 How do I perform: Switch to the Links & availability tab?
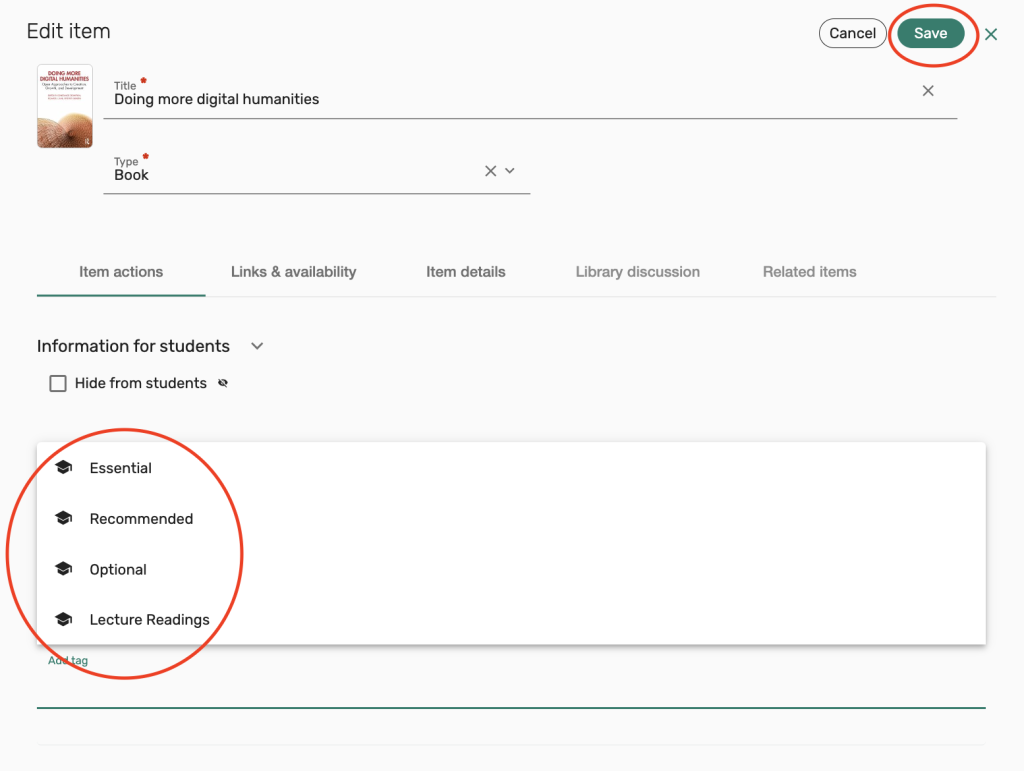click(293, 272)
